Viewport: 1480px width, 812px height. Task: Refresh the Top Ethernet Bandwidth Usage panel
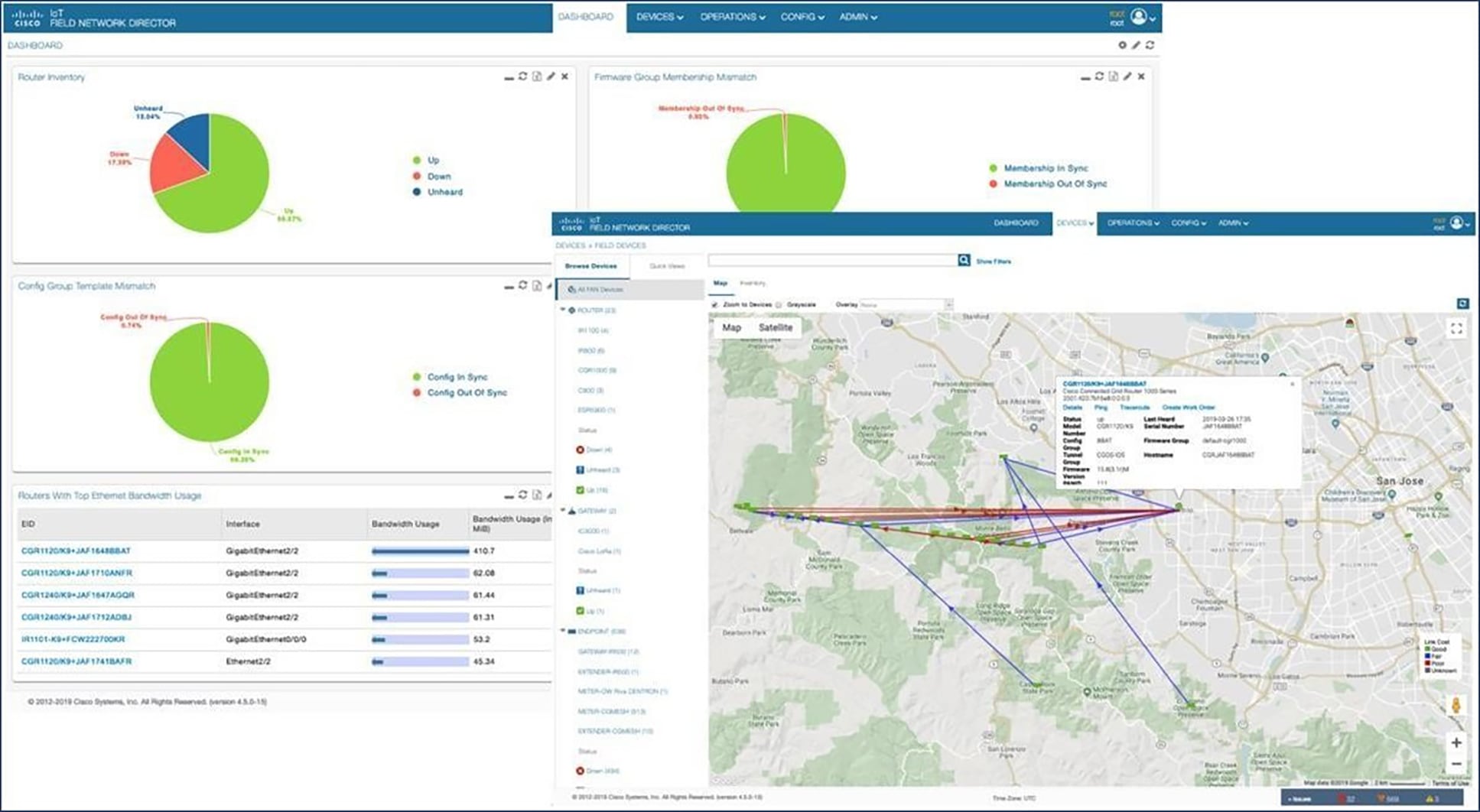tap(522, 495)
